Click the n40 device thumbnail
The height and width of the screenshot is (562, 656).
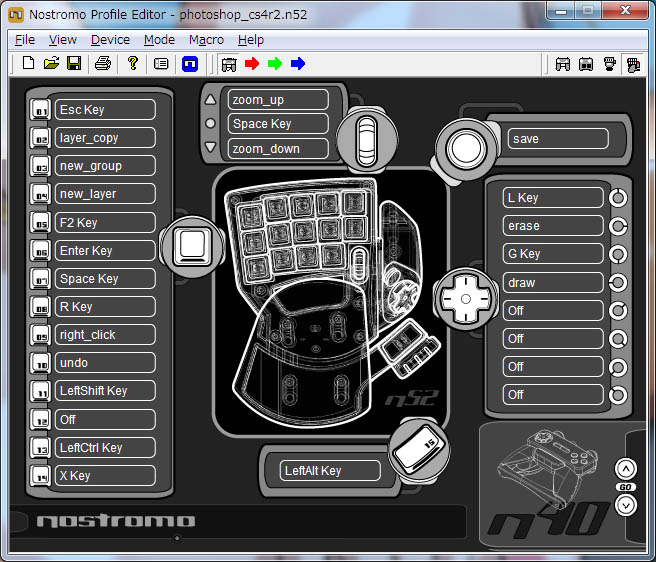(548, 483)
